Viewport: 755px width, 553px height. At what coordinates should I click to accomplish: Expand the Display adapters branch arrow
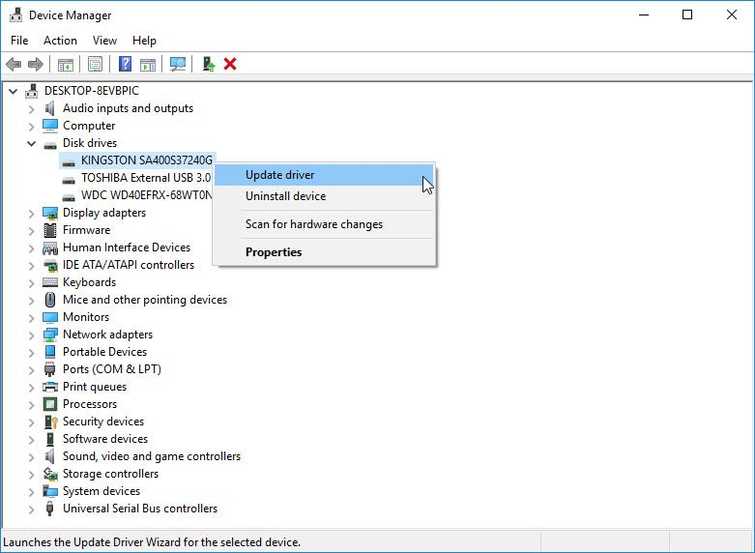(x=31, y=213)
